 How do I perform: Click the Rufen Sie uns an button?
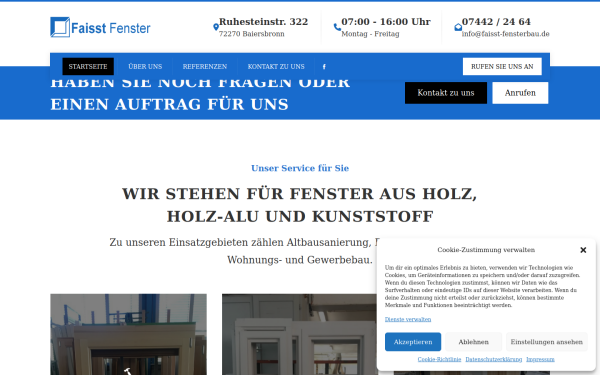tap(502, 67)
